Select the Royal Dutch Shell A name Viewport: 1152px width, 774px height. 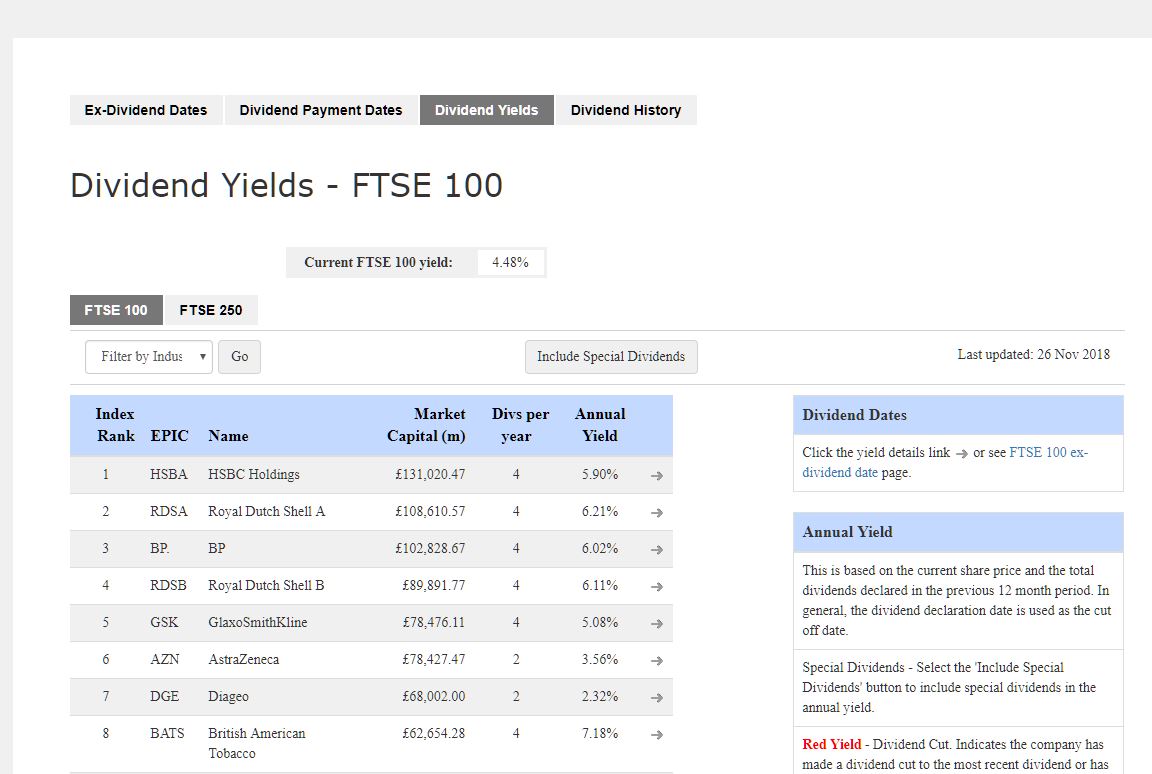267,511
